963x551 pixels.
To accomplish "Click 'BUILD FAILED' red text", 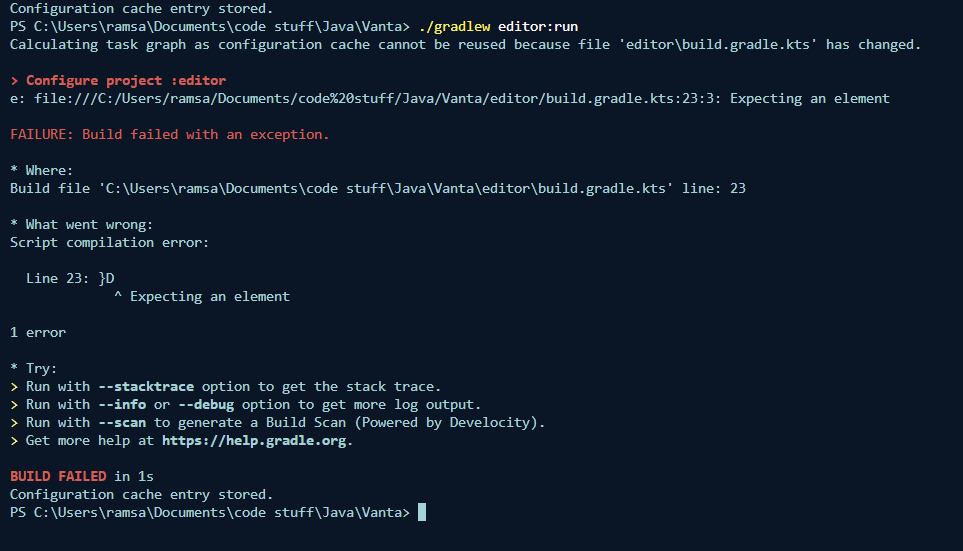I will (x=58, y=476).
